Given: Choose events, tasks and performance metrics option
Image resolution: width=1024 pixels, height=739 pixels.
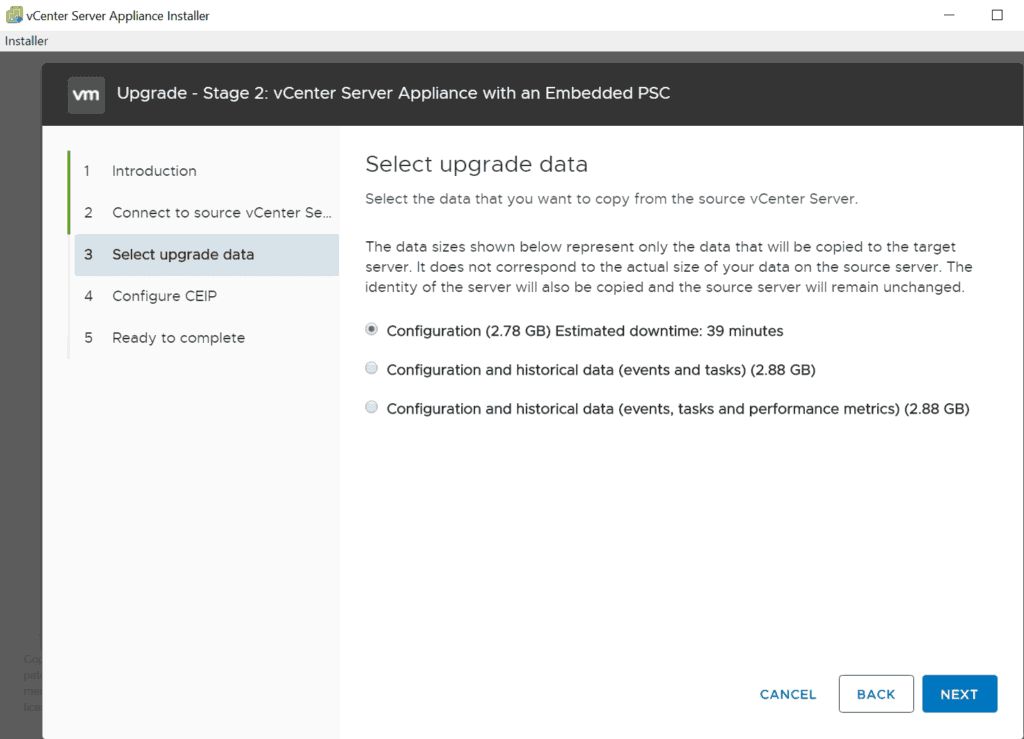Looking at the screenshot, I should pyautogui.click(x=372, y=408).
